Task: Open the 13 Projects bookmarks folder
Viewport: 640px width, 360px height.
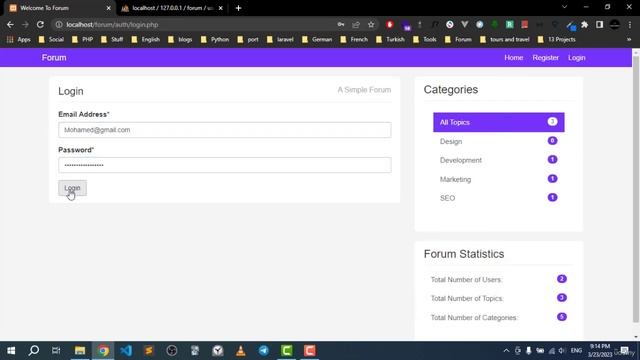Action: (556, 40)
